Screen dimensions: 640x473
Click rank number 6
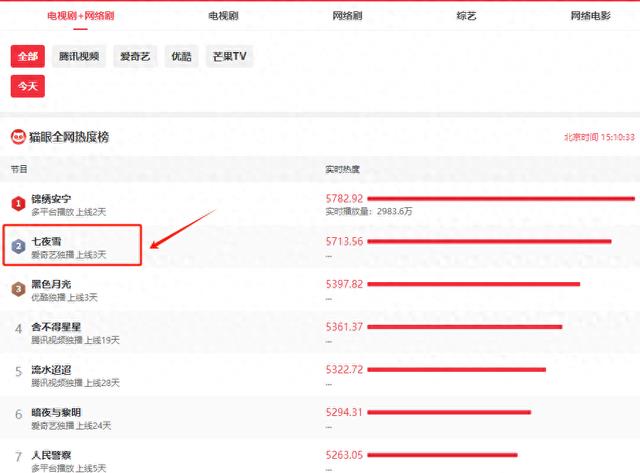(18, 415)
